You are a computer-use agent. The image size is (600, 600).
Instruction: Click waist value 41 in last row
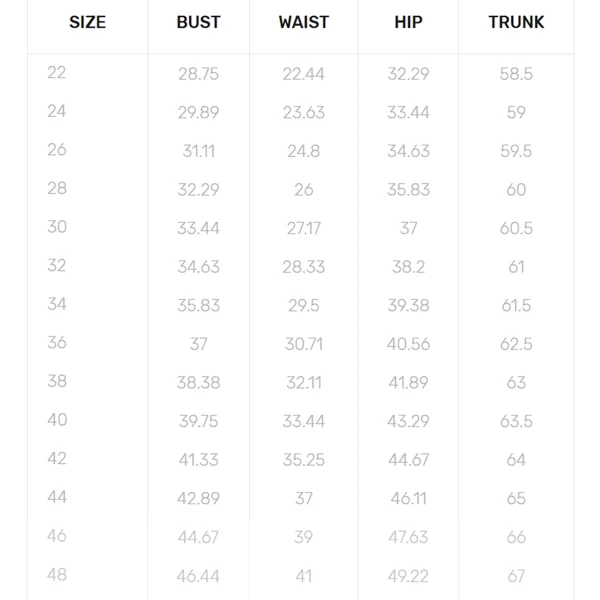[x=303, y=576]
